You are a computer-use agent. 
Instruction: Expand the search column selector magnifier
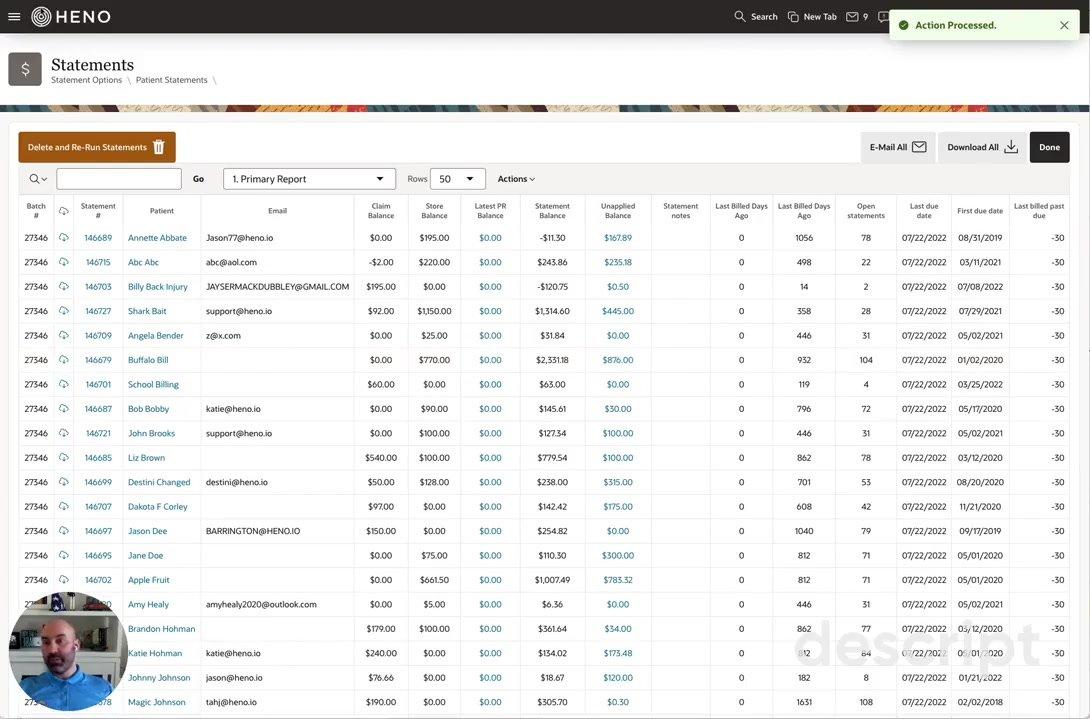click(x=38, y=179)
